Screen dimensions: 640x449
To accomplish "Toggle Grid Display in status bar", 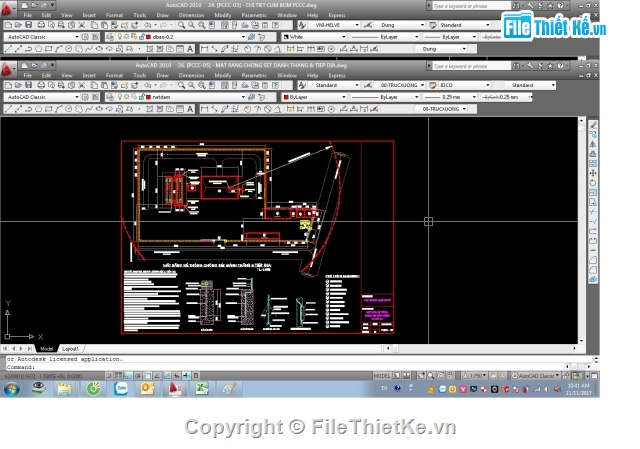I will point(118,376).
